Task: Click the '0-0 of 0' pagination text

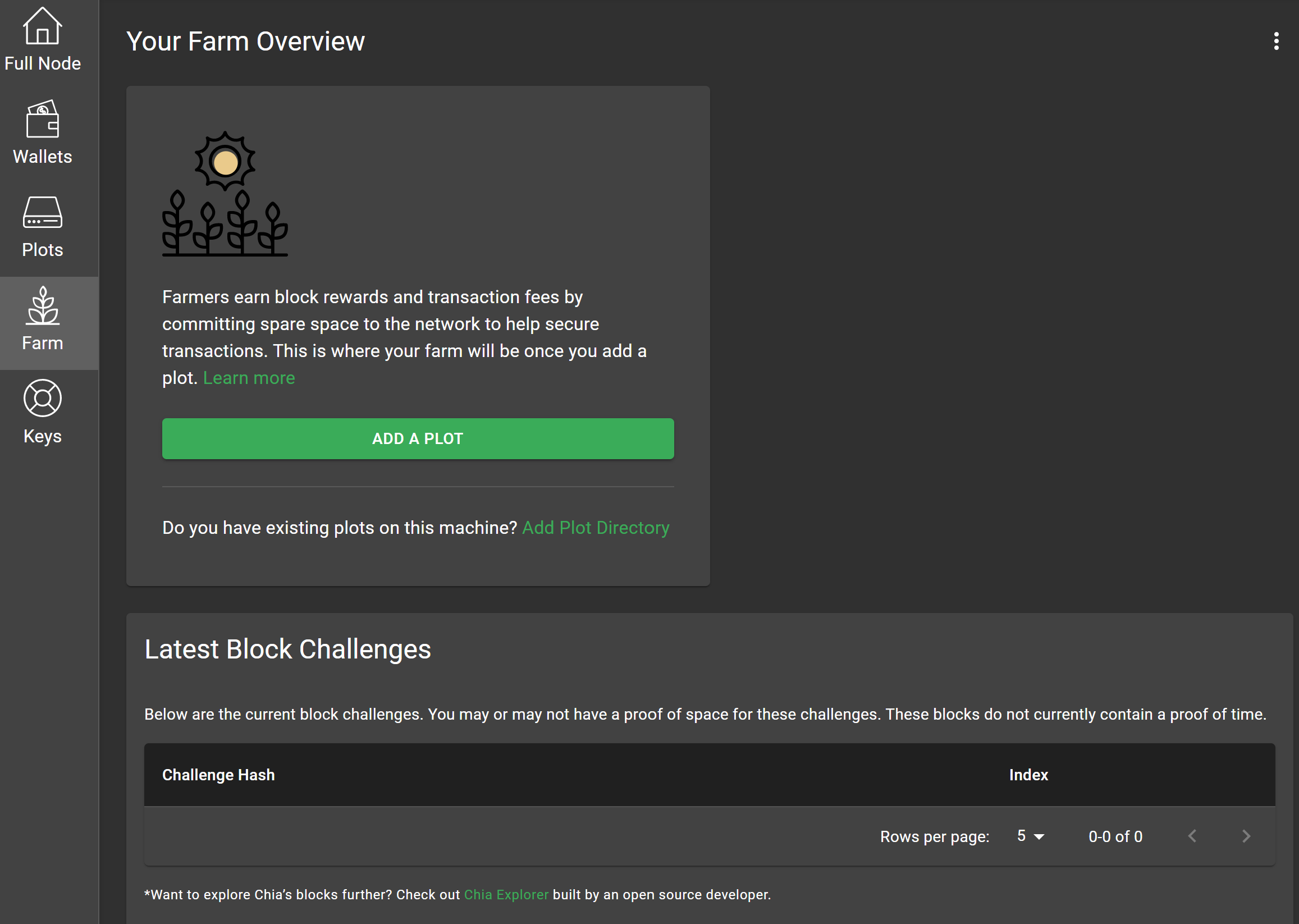Action: [1115, 836]
